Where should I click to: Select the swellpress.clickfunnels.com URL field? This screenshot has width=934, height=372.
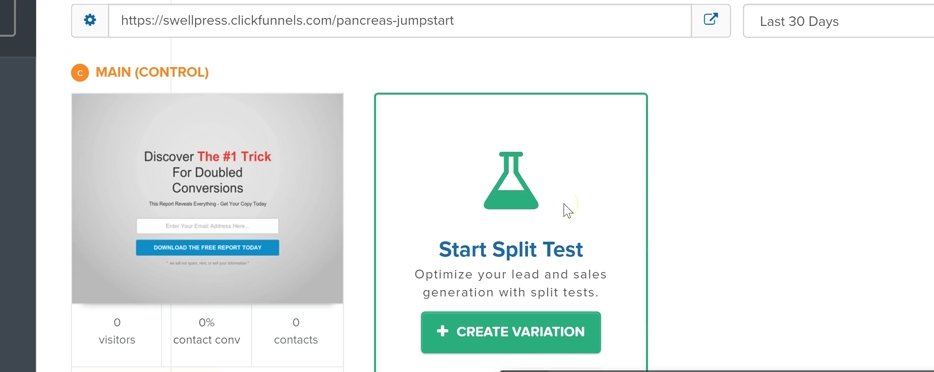(400, 21)
